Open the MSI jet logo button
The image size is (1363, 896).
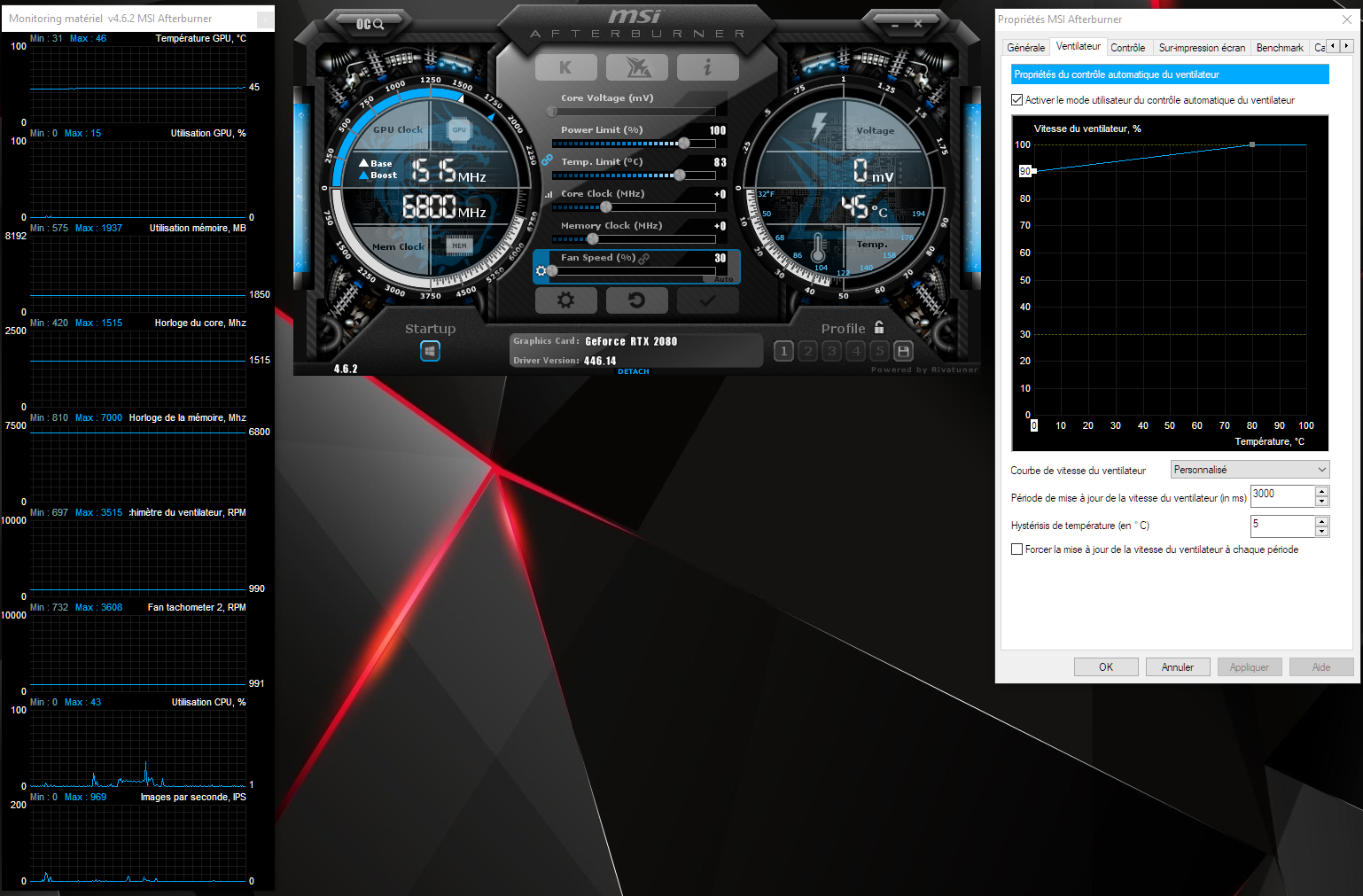pyautogui.click(x=637, y=67)
